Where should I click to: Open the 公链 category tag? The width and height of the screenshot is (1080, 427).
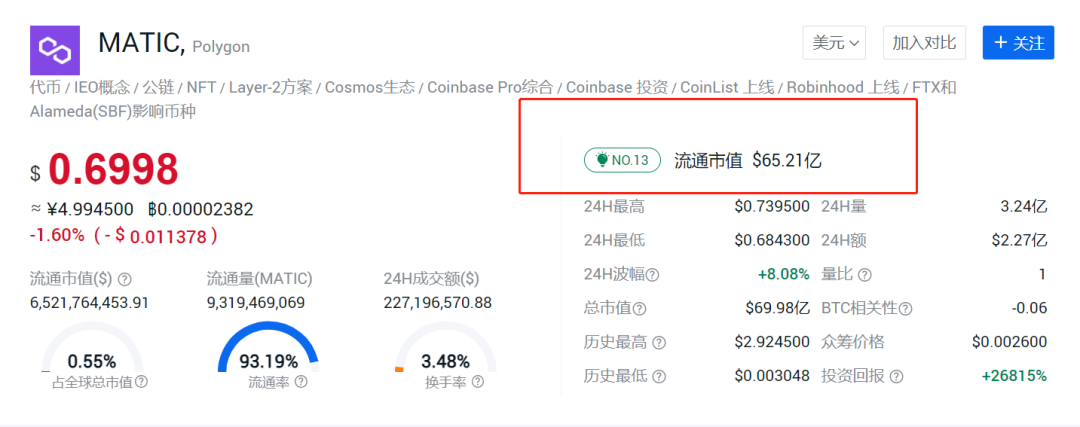pyautogui.click(x=158, y=87)
